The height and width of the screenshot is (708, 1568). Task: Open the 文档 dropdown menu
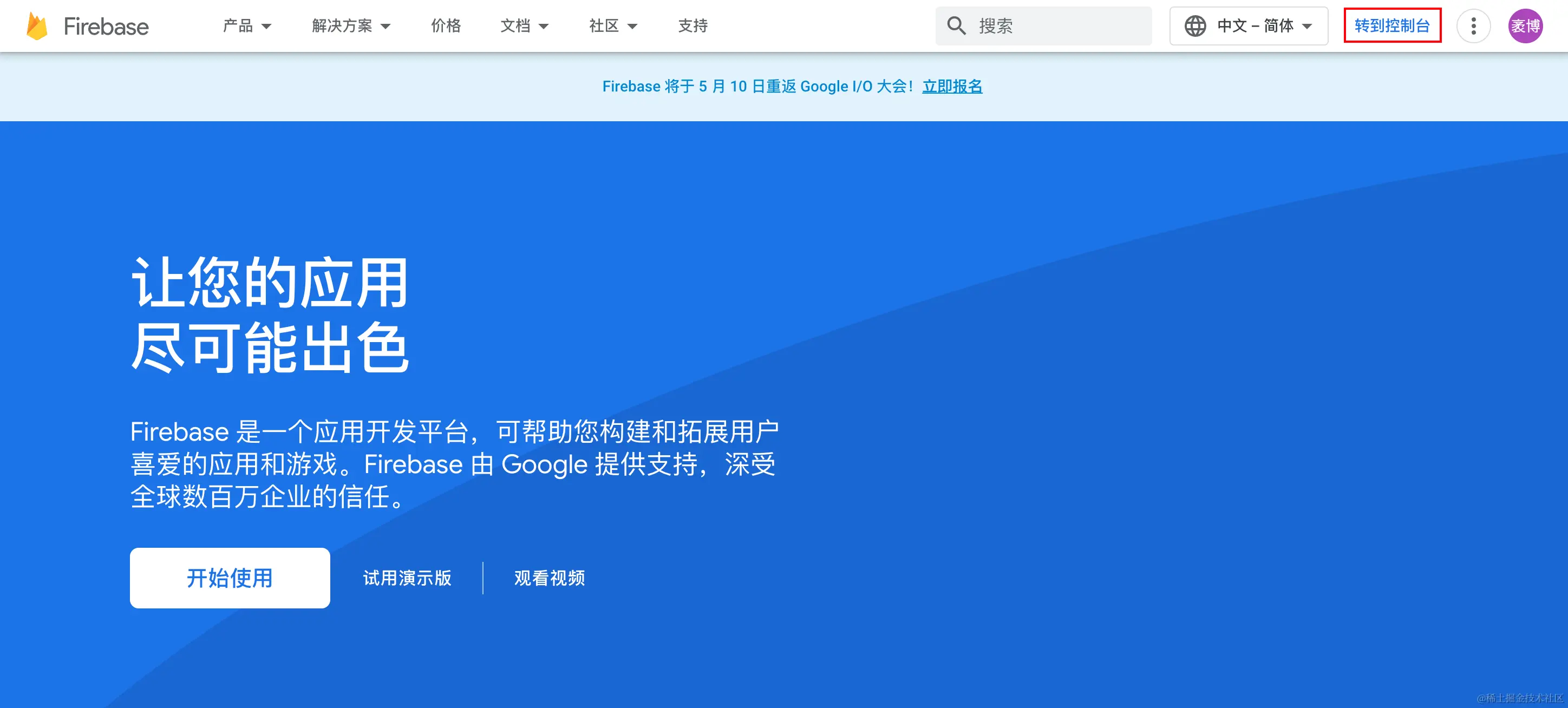pos(524,26)
